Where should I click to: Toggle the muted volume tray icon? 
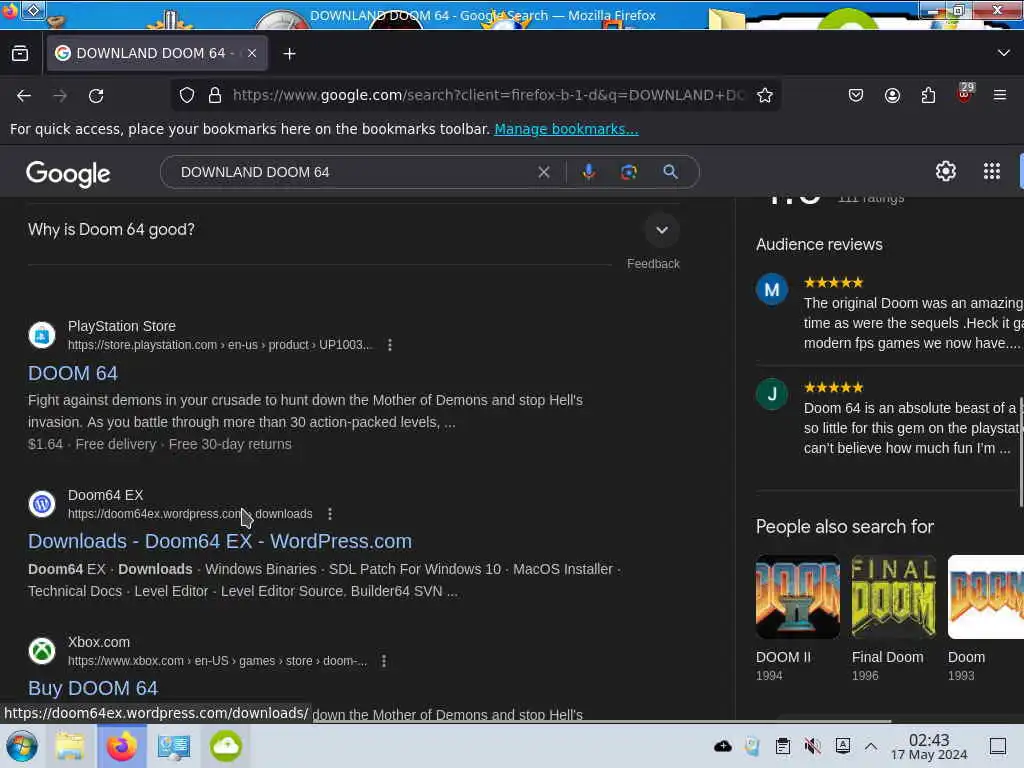812,746
